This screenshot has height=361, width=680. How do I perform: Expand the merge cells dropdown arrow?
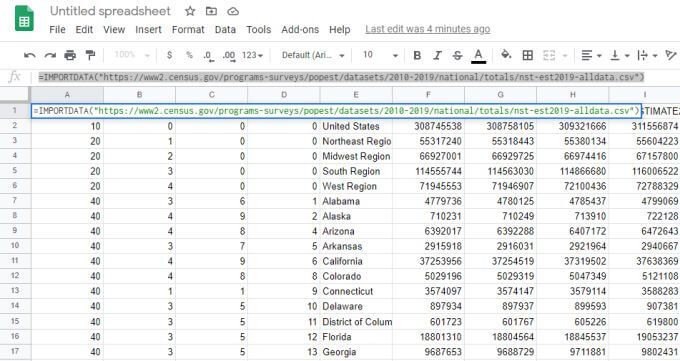tap(565, 56)
